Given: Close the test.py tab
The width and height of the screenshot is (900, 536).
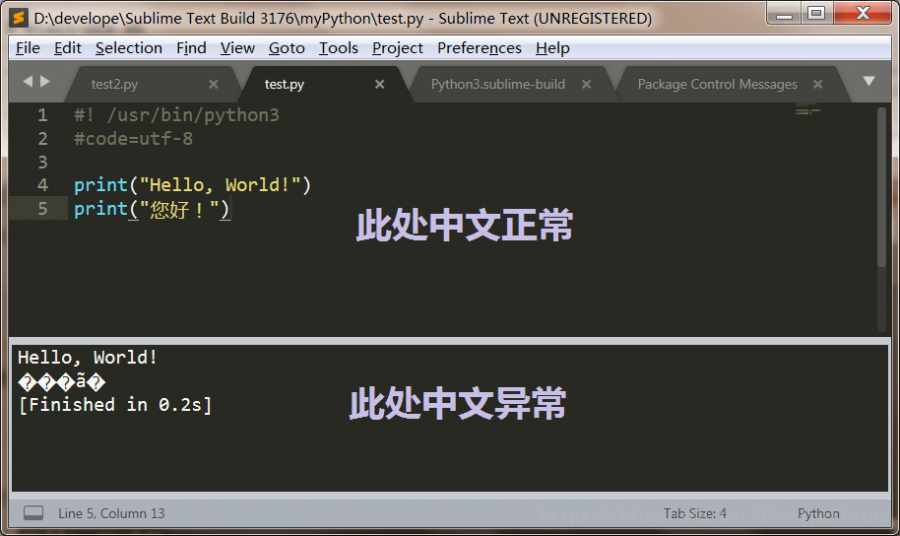Looking at the screenshot, I should pyautogui.click(x=379, y=84).
